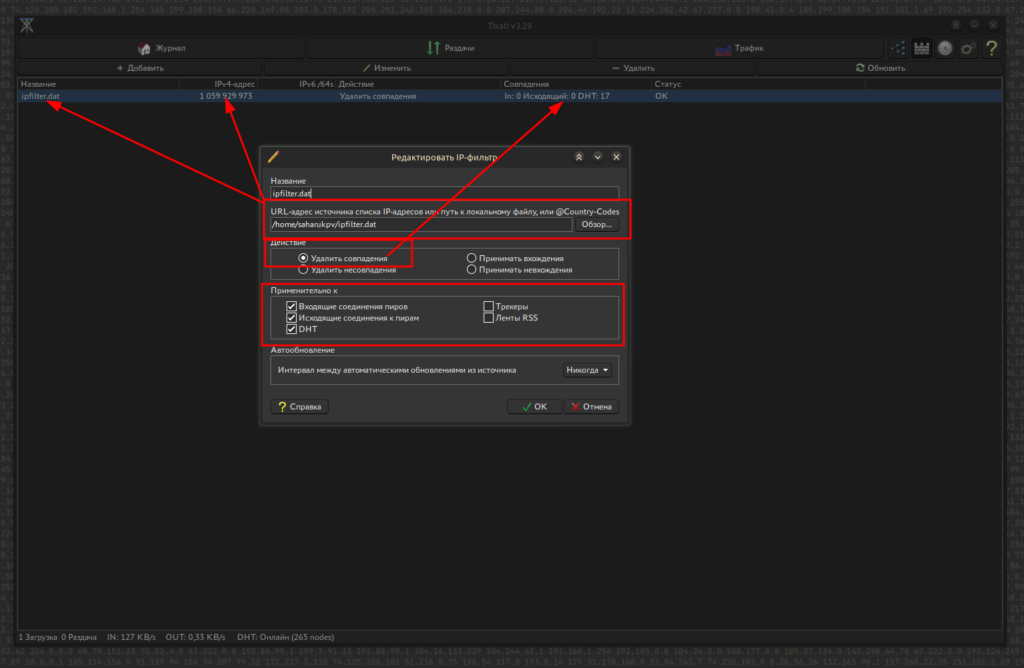Click the 1 Загрузка status bar entry
1024x668 pixels.
coord(37,637)
